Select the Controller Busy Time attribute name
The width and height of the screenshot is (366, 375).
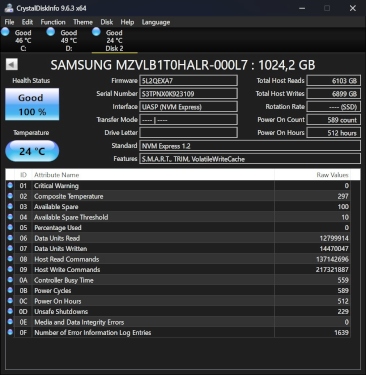click(64, 280)
